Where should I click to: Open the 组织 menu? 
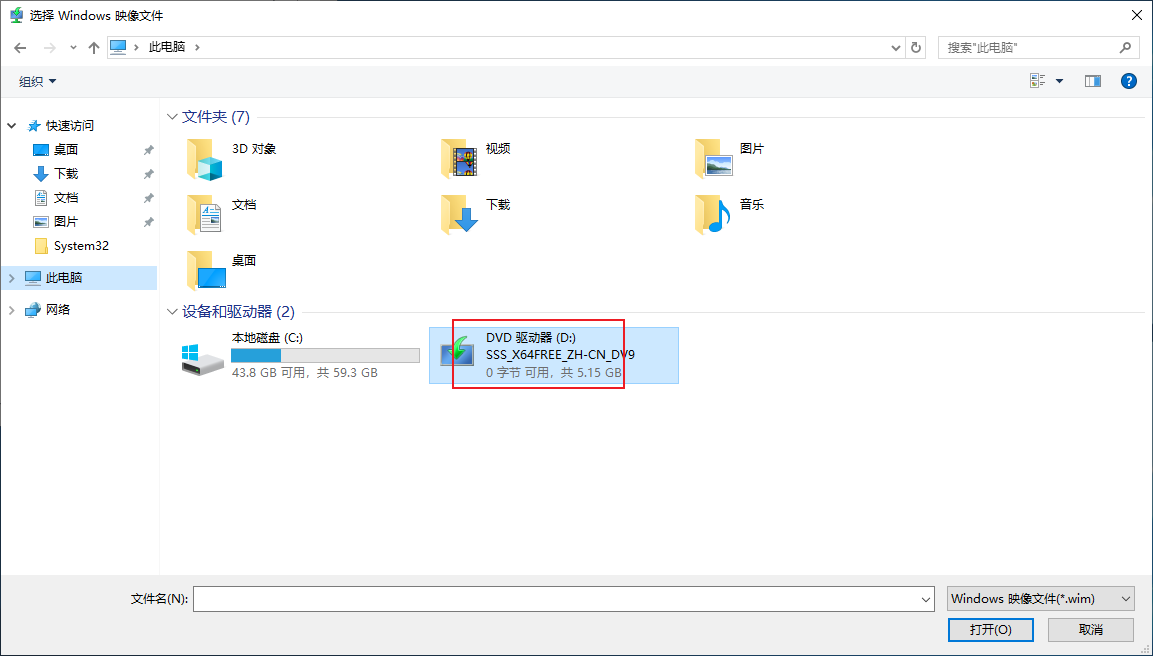(38, 82)
